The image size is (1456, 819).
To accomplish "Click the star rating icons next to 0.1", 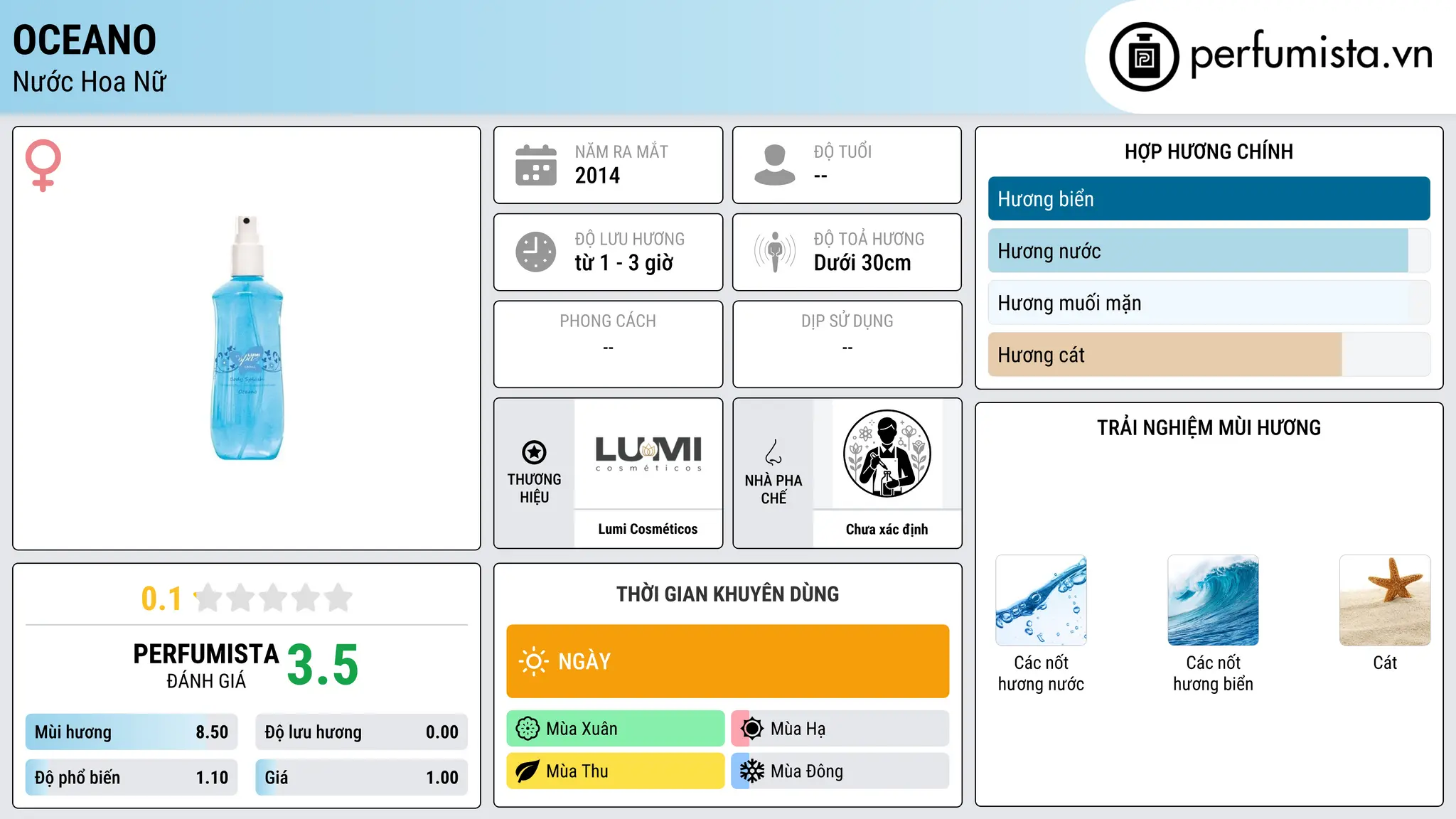I will (273, 598).
